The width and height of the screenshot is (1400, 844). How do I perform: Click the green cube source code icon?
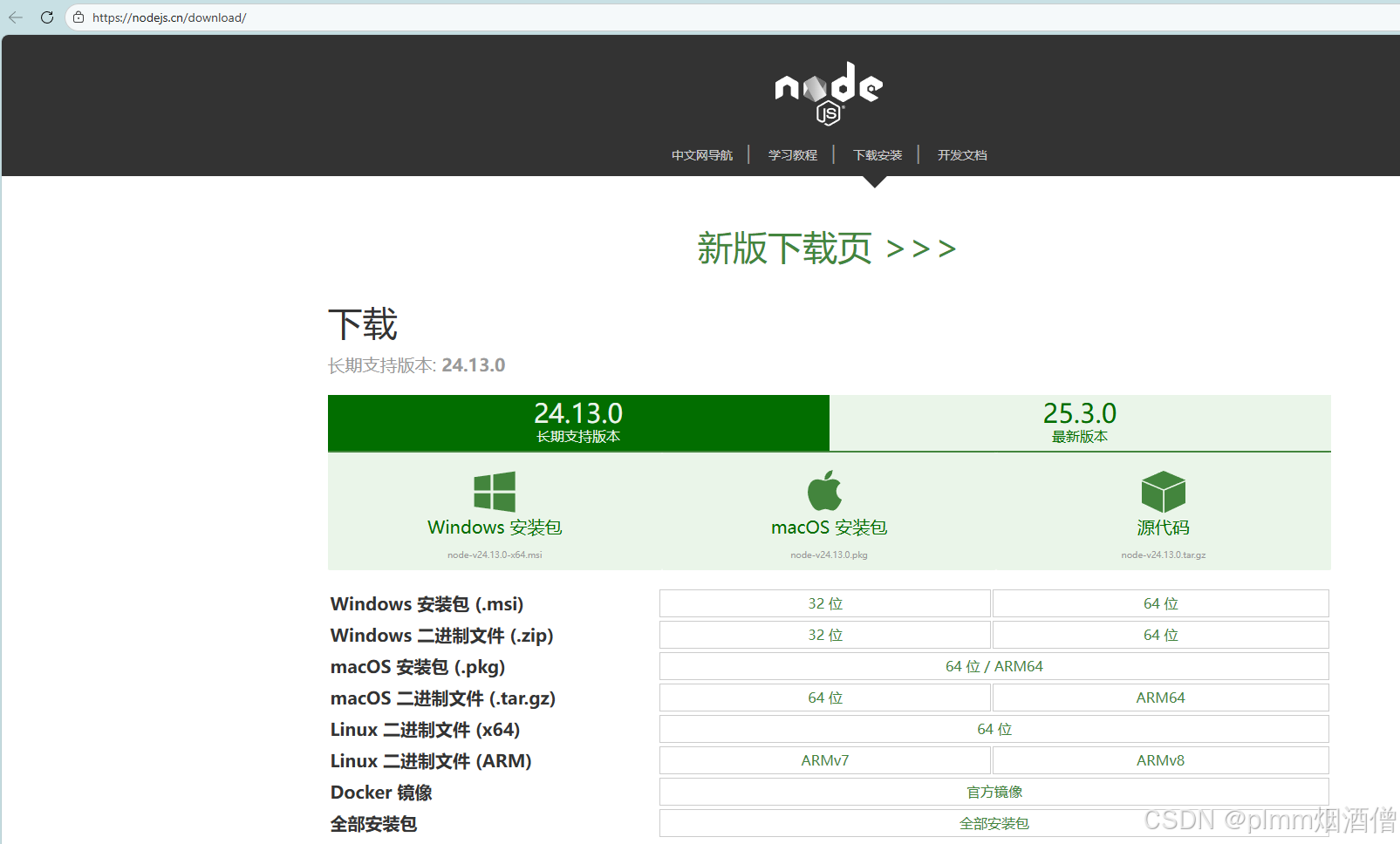pos(1164,492)
